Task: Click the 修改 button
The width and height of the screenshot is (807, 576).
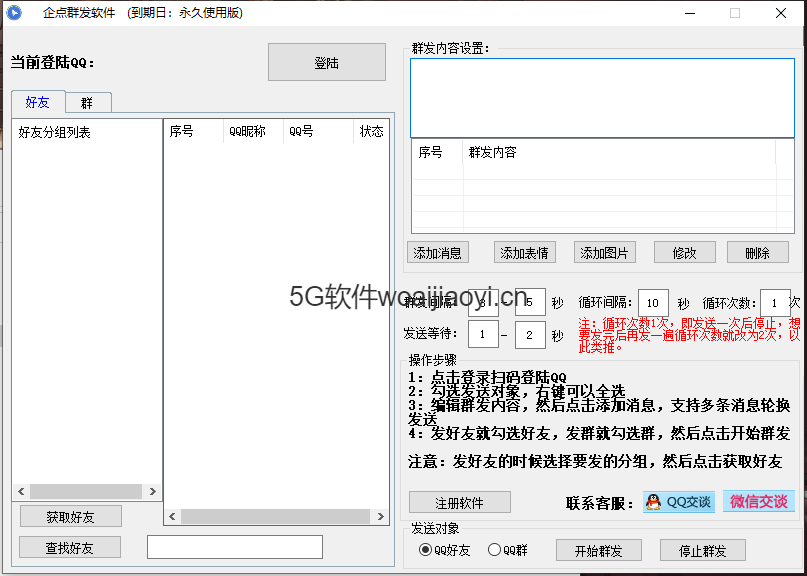Action: [x=685, y=252]
